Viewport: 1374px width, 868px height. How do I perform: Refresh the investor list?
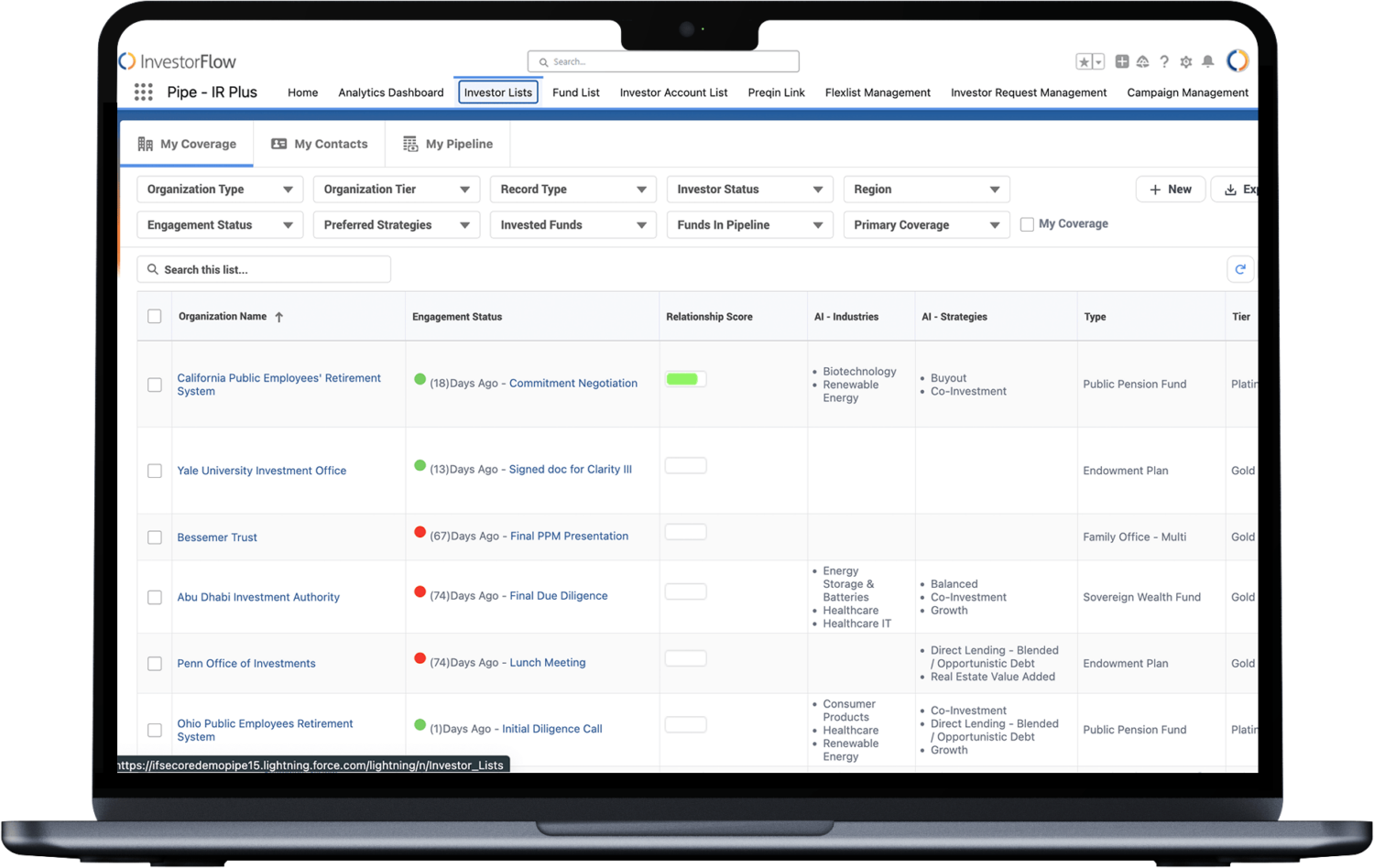1240,269
